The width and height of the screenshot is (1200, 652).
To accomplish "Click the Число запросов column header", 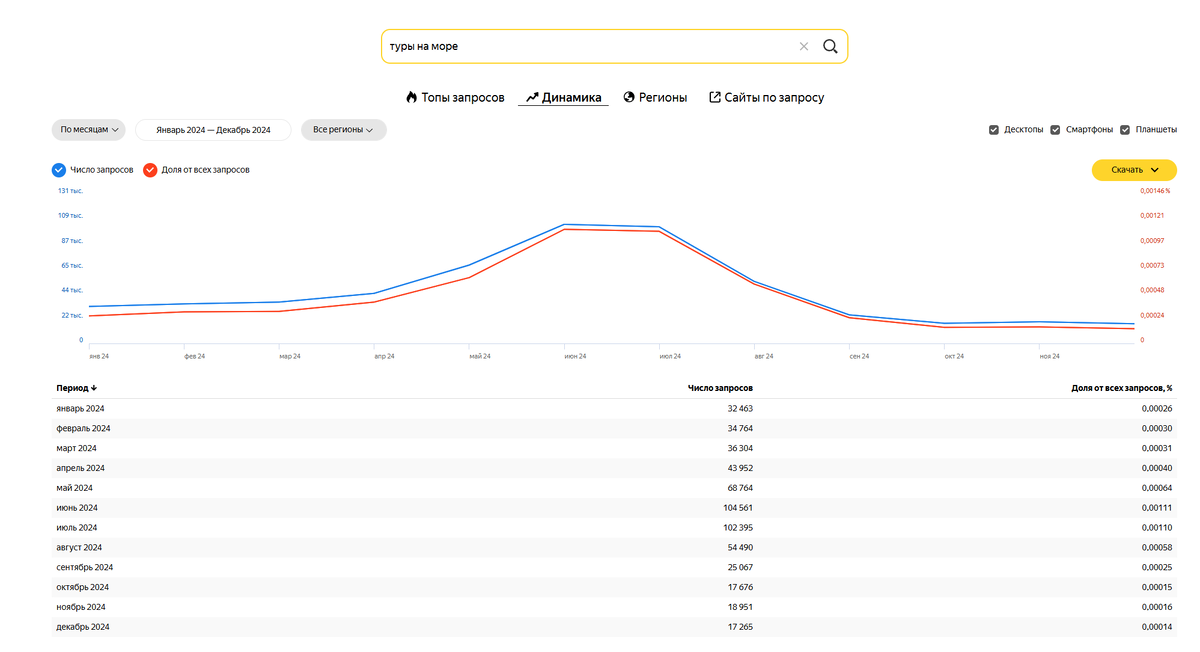I will pyautogui.click(x=720, y=388).
